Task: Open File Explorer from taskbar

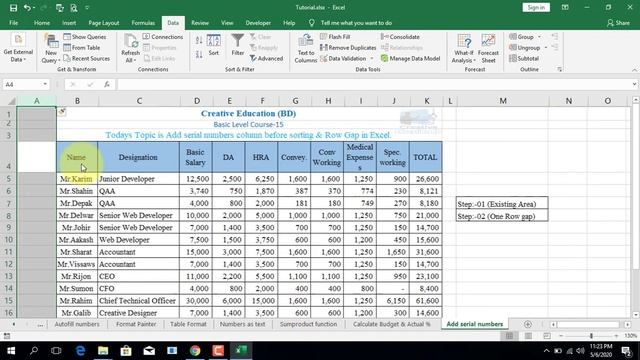Action: (x=103, y=350)
